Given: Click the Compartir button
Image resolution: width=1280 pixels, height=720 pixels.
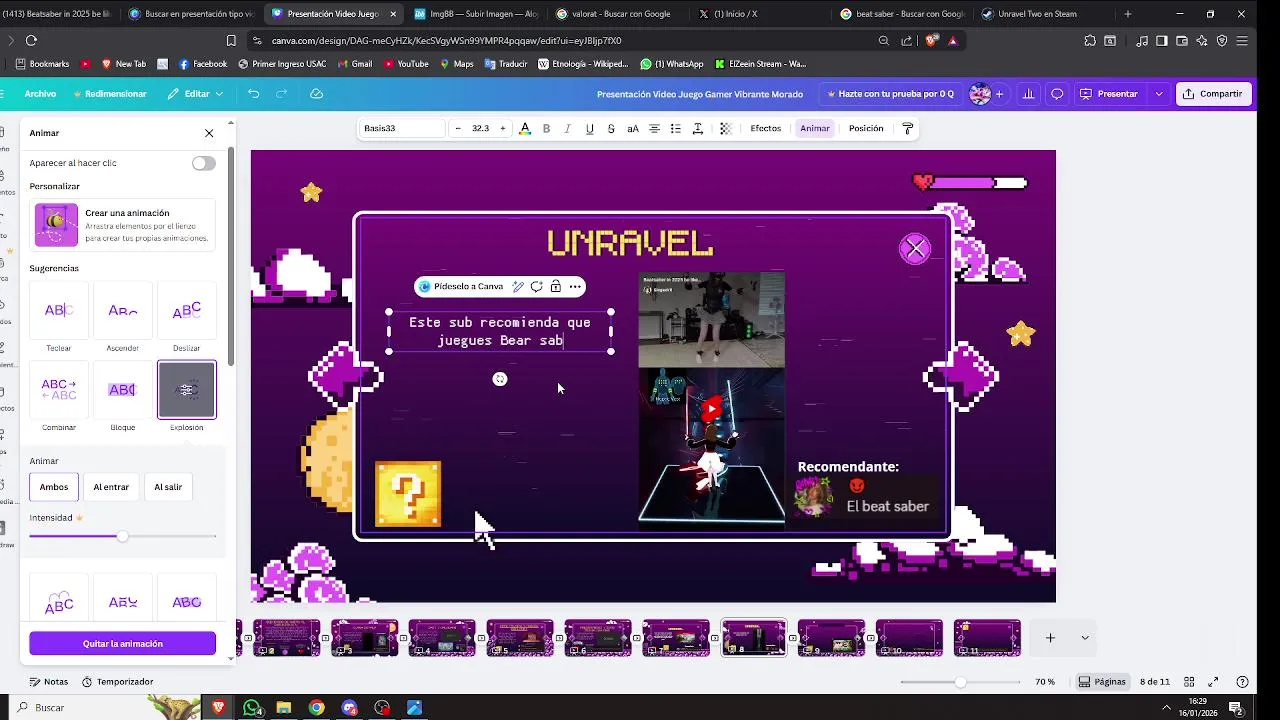Looking at the screenshot, I should pyautogui.click(x=1211, y=94).
